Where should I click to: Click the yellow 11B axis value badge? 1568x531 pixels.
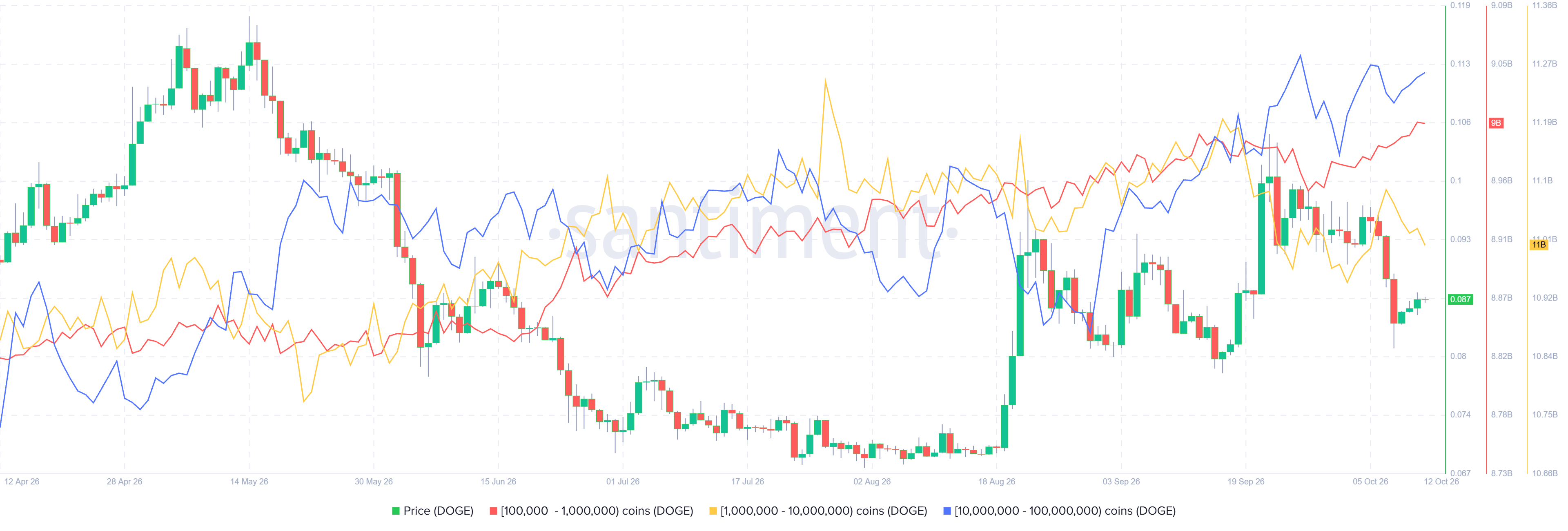(1539, 245)
